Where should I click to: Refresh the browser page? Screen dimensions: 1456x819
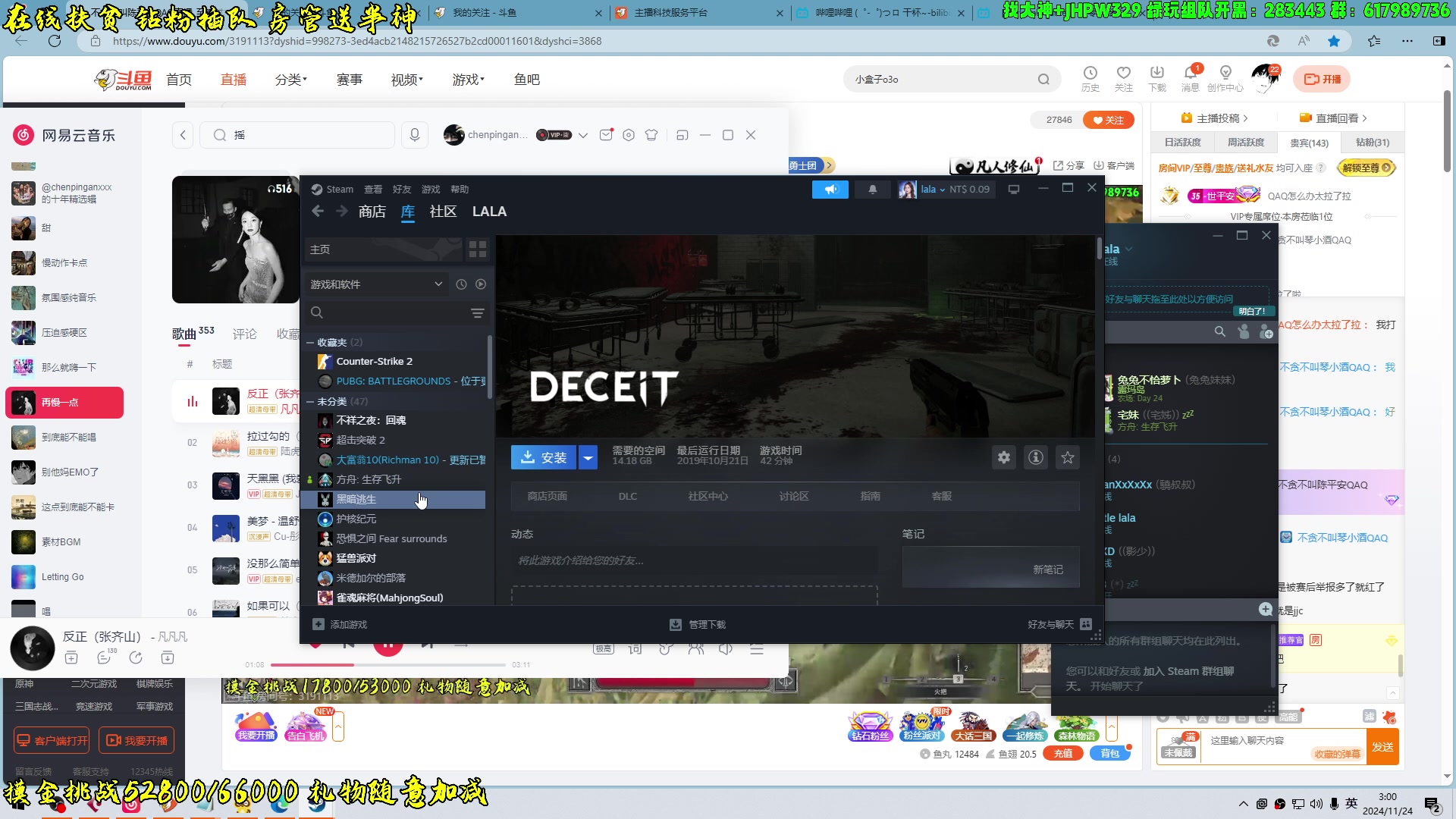55,41
